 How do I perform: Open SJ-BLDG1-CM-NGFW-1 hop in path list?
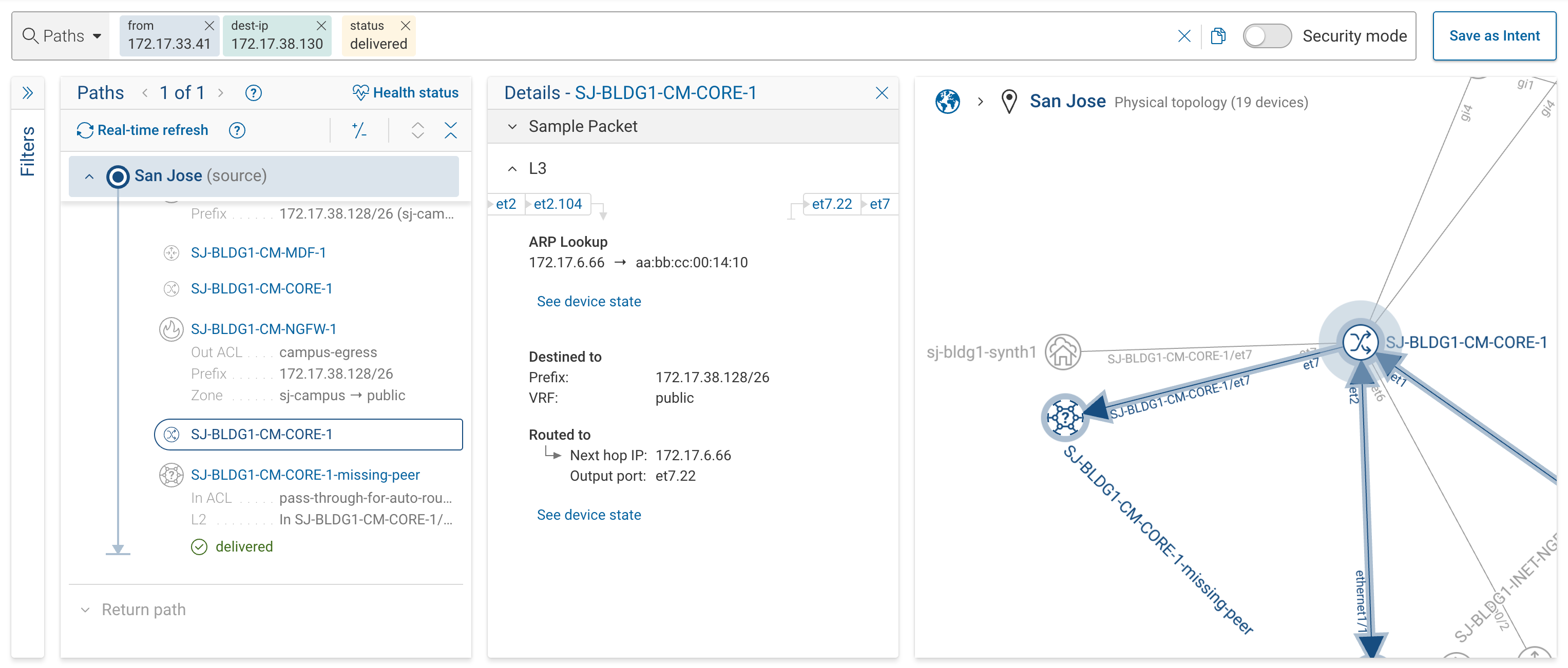pos(263,329)
